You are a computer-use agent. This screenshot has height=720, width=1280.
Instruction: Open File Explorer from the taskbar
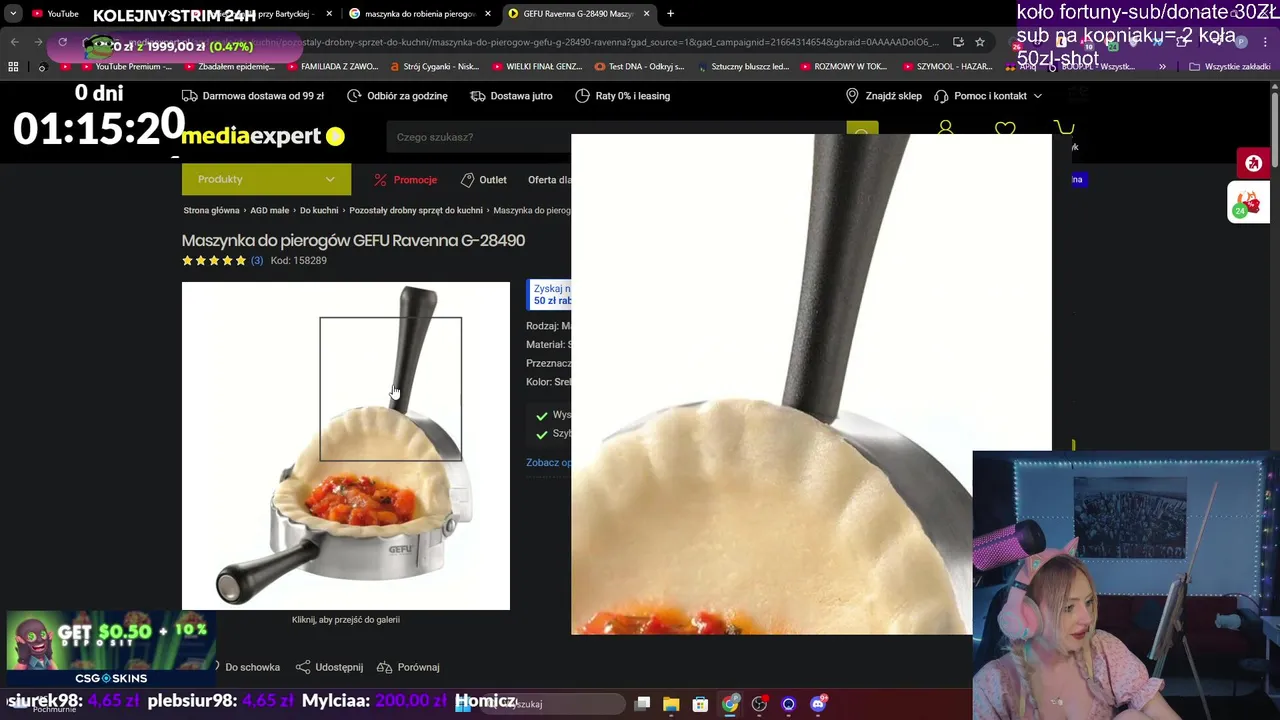pyautogui.click(x=671, y=704)
